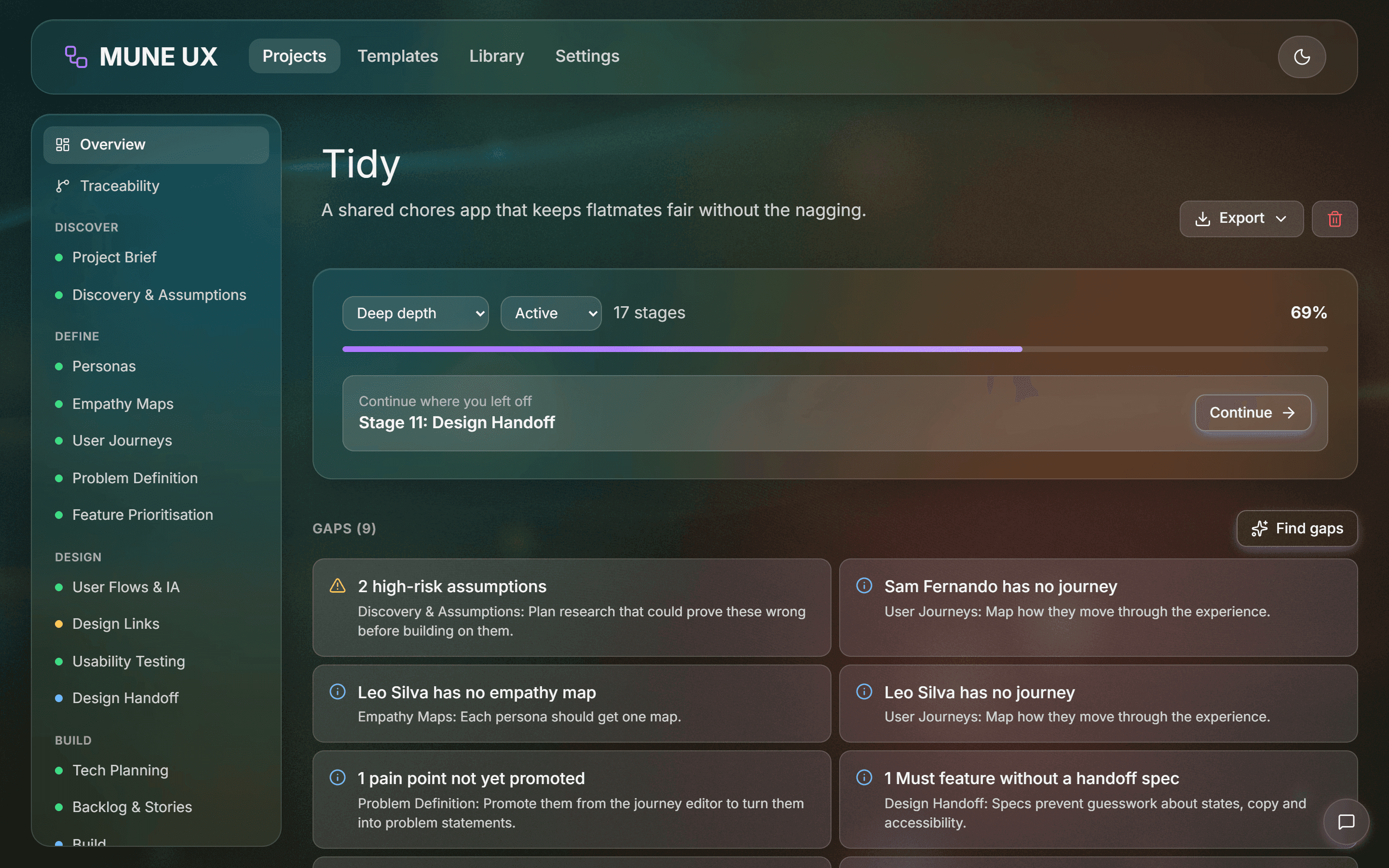Open Backlog & Stories stage
The height and width of the screenshot is (868, 1389).
(156, 807)
